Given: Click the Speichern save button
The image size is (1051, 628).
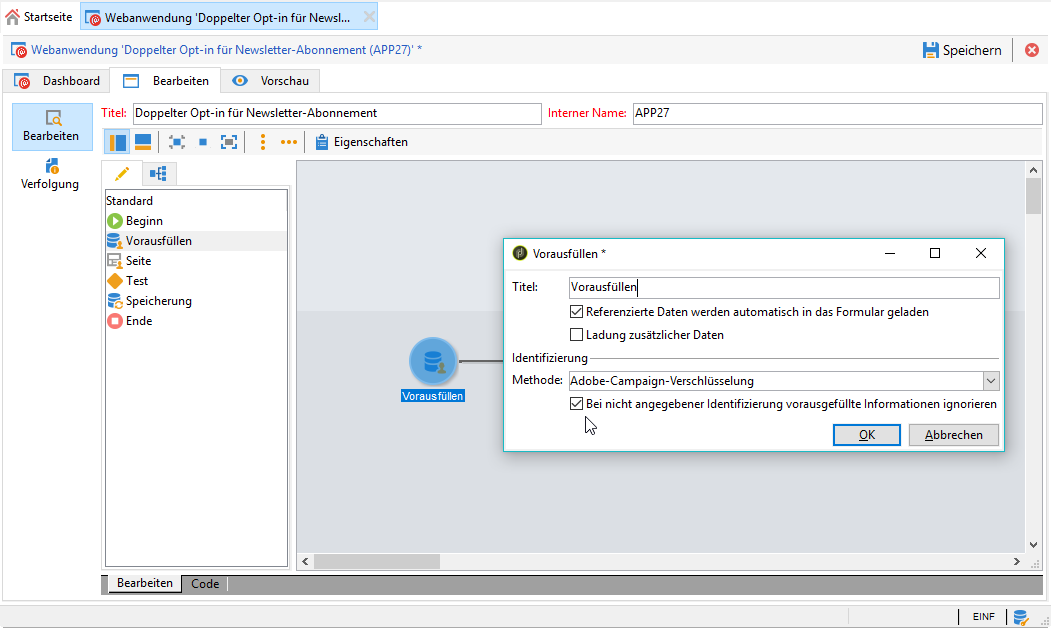Looking at the screenshot, I should (962, 50).
